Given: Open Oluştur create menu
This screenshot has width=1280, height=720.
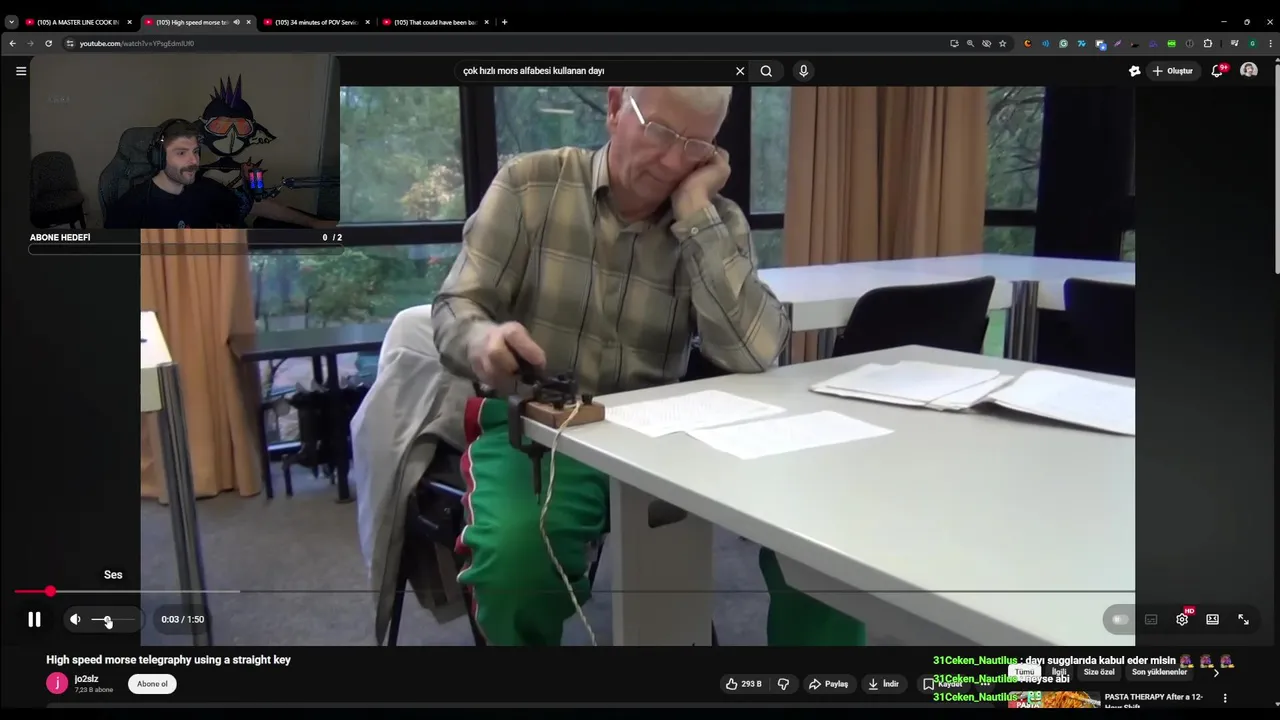Looking at the screenshot, I should [x=1172, y=71].
